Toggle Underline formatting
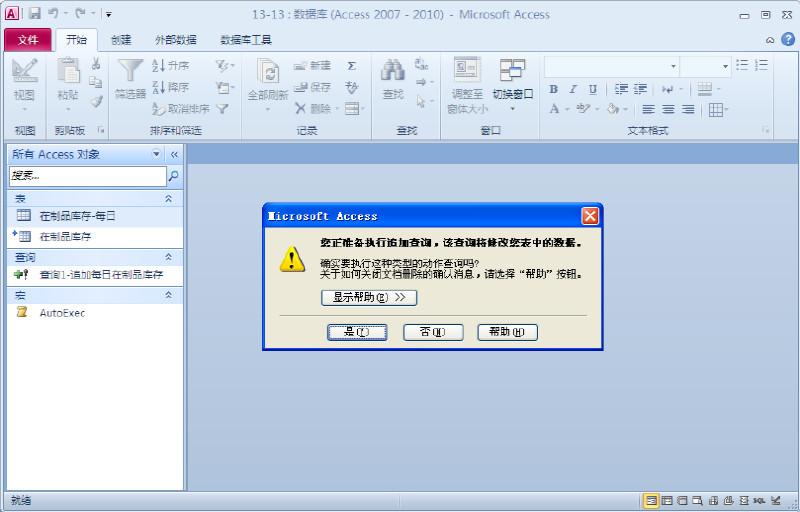 (x=592, y=90)
